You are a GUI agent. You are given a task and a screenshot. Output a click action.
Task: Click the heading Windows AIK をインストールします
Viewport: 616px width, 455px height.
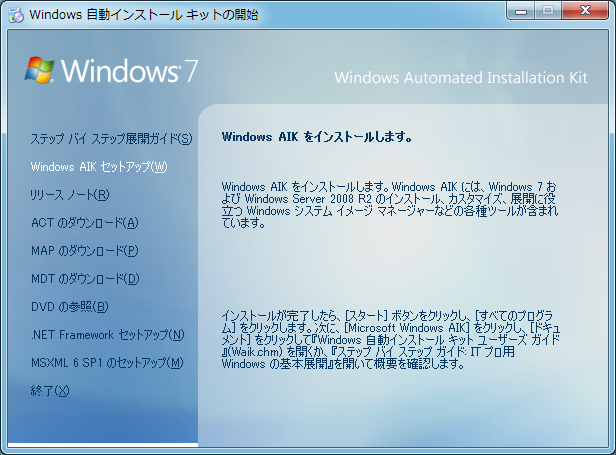click(317, 136)
